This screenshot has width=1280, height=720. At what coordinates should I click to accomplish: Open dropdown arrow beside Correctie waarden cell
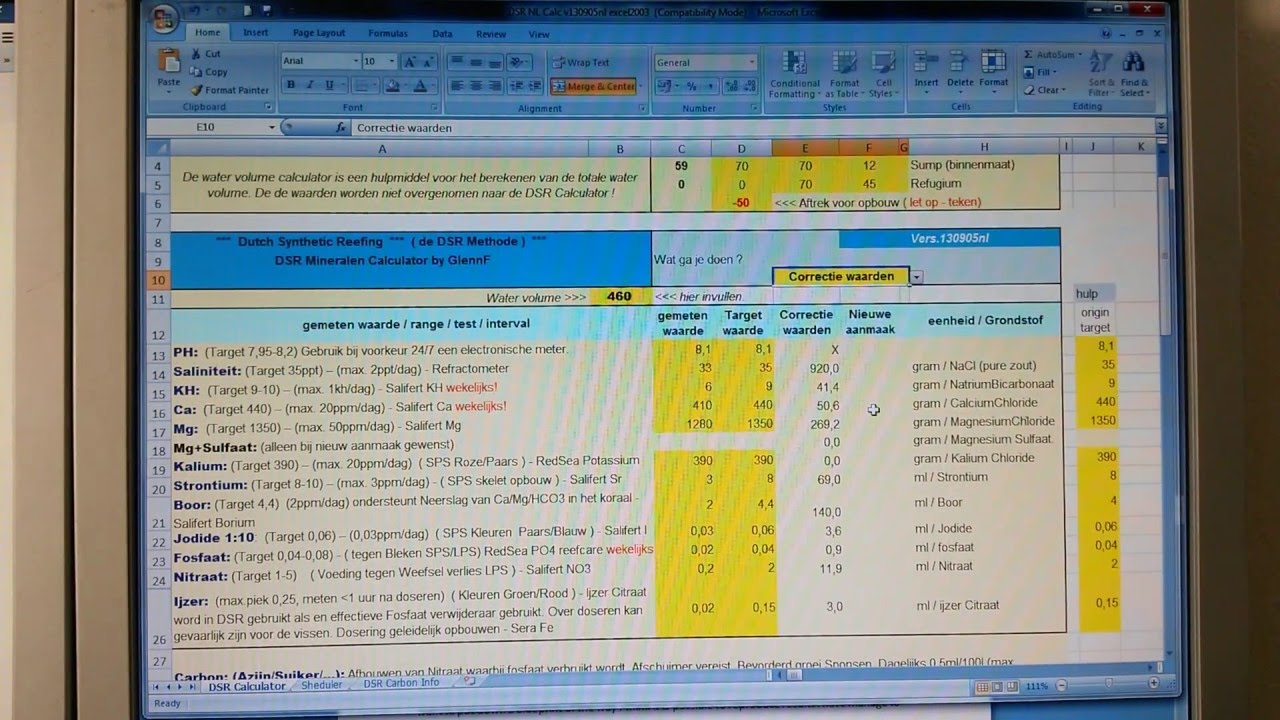pos(916,277)
